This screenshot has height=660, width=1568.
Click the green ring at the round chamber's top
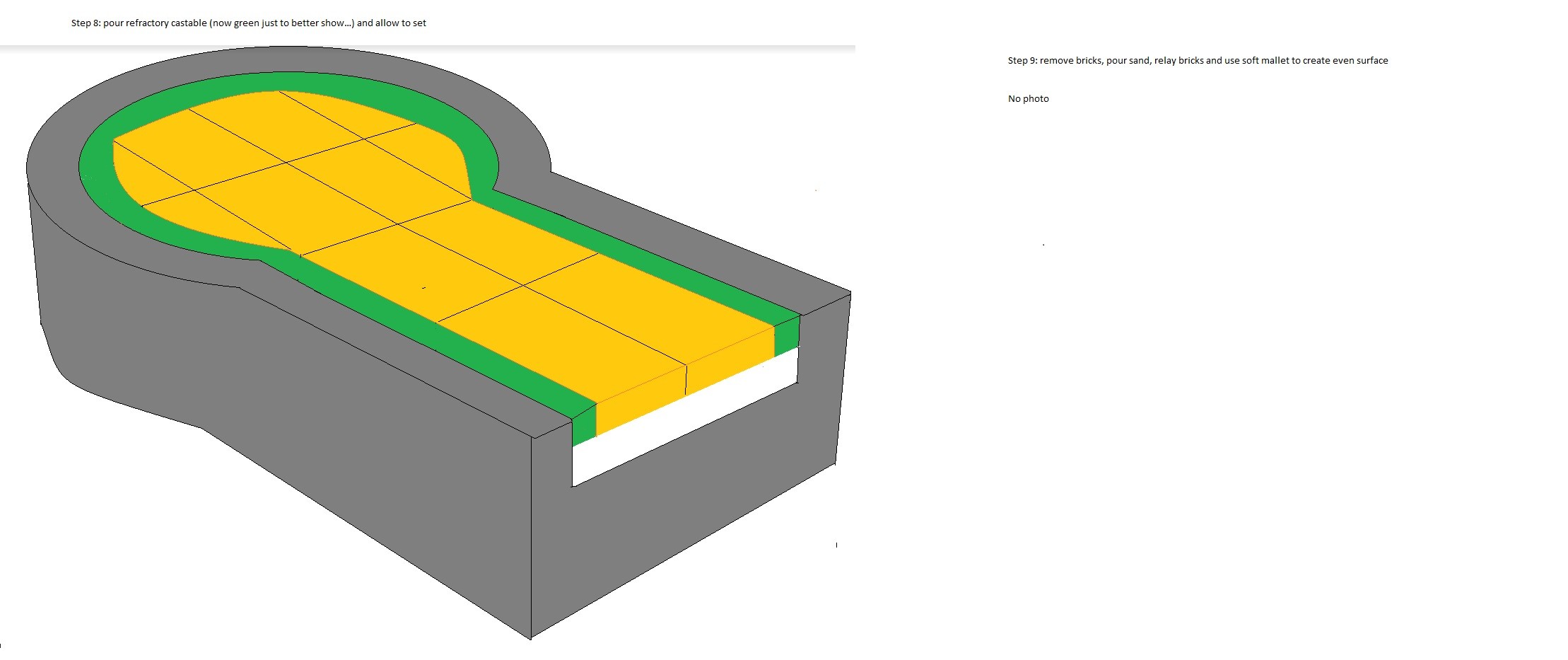point(283,81)
